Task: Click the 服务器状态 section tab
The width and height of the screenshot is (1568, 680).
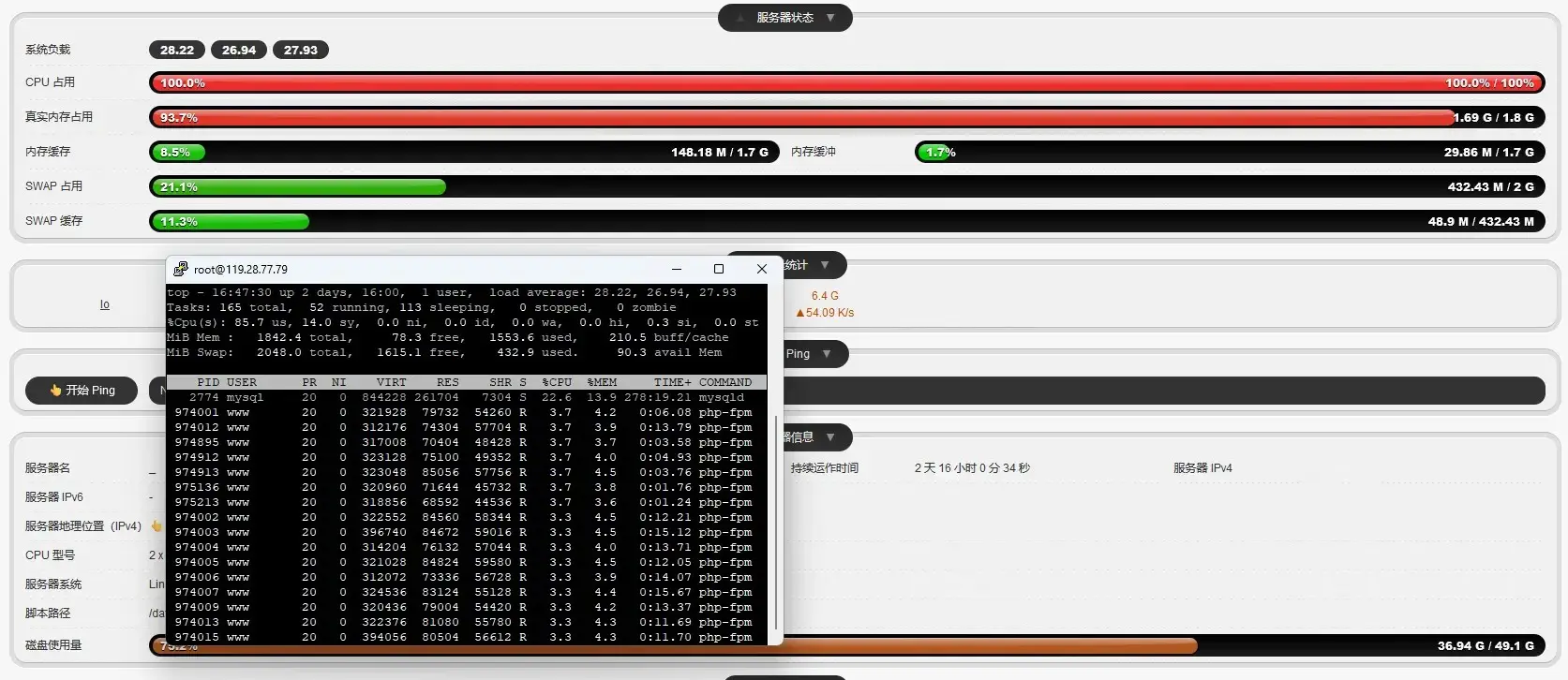Action: pyautogui.click(x=784, y=18)
